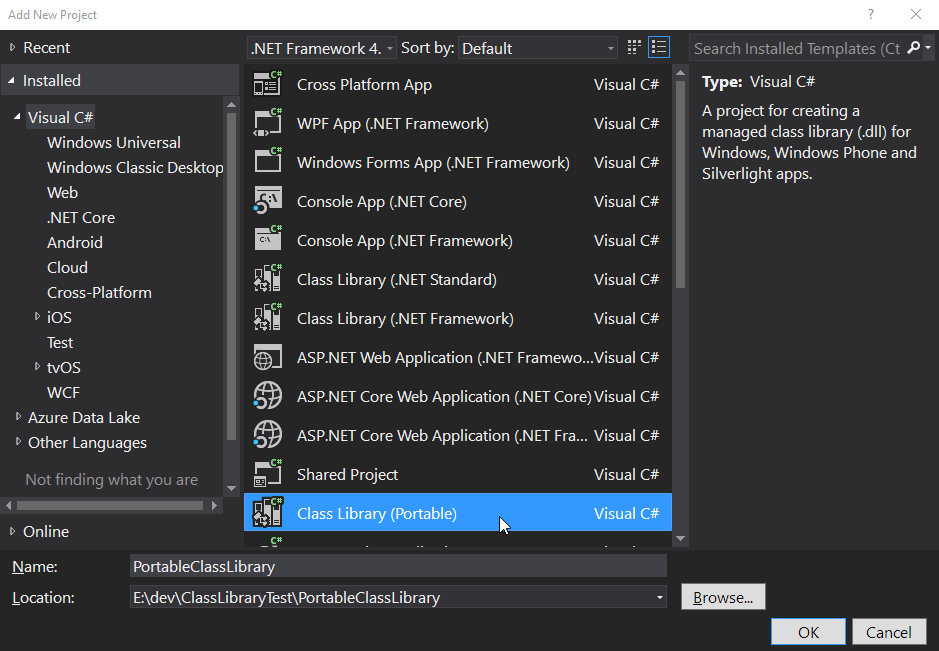Expand the Online section
939x651 pixels.
12,531
